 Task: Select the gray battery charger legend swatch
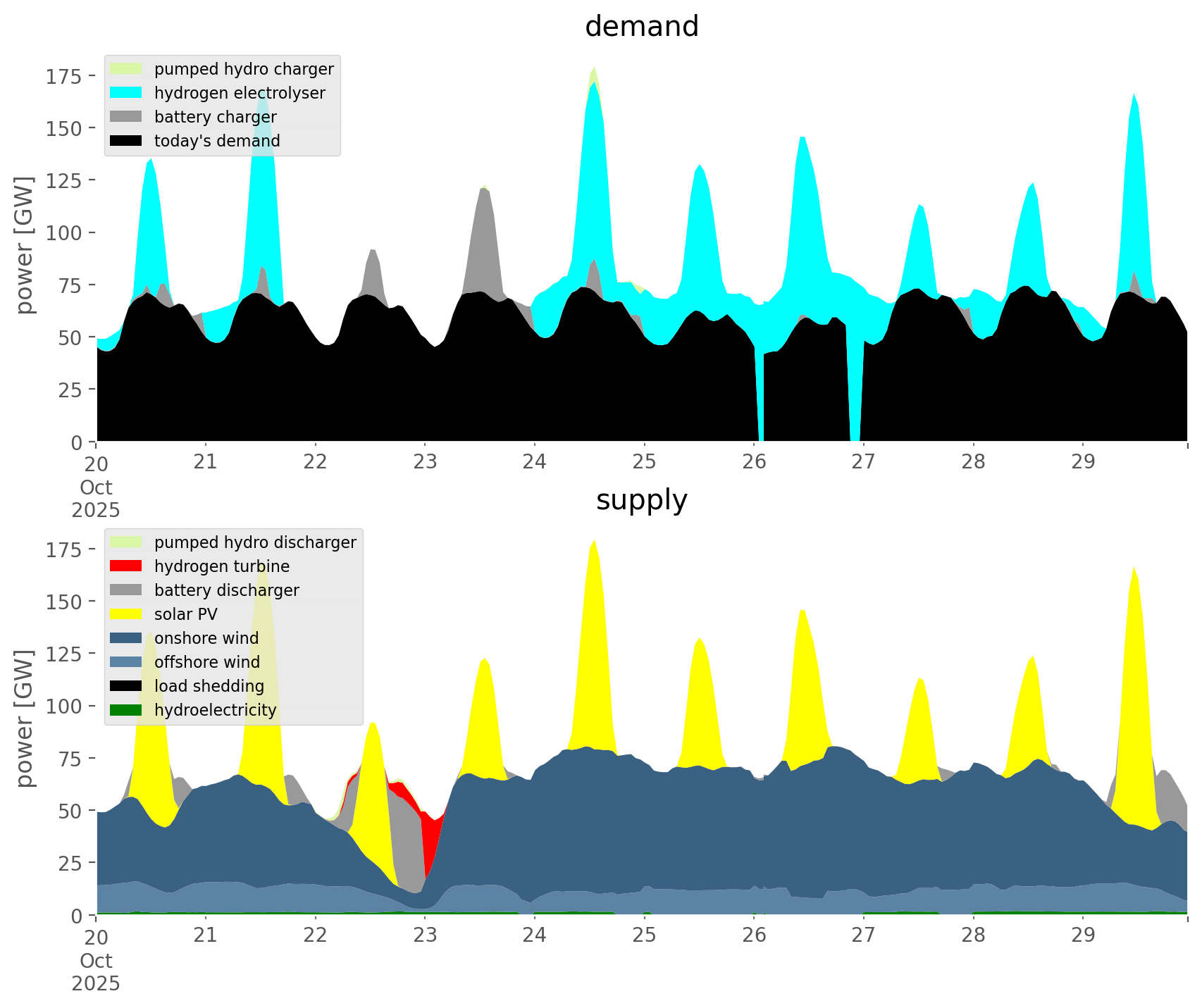(x=126, y=117)
